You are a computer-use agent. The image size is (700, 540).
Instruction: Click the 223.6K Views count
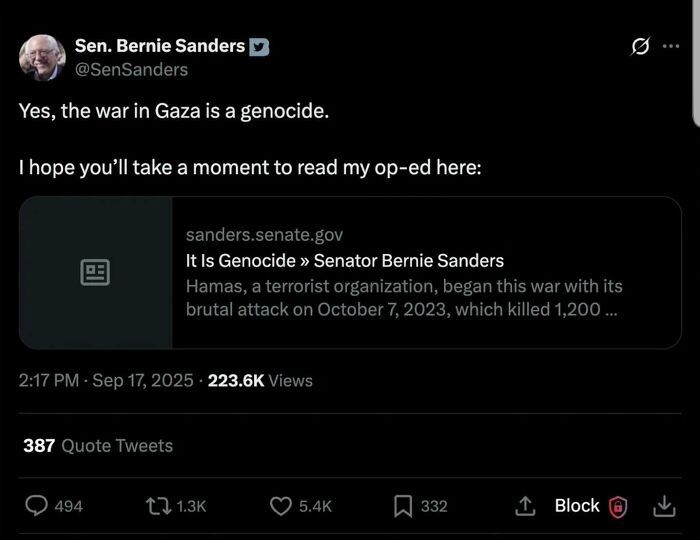click(x=260, y=380)
